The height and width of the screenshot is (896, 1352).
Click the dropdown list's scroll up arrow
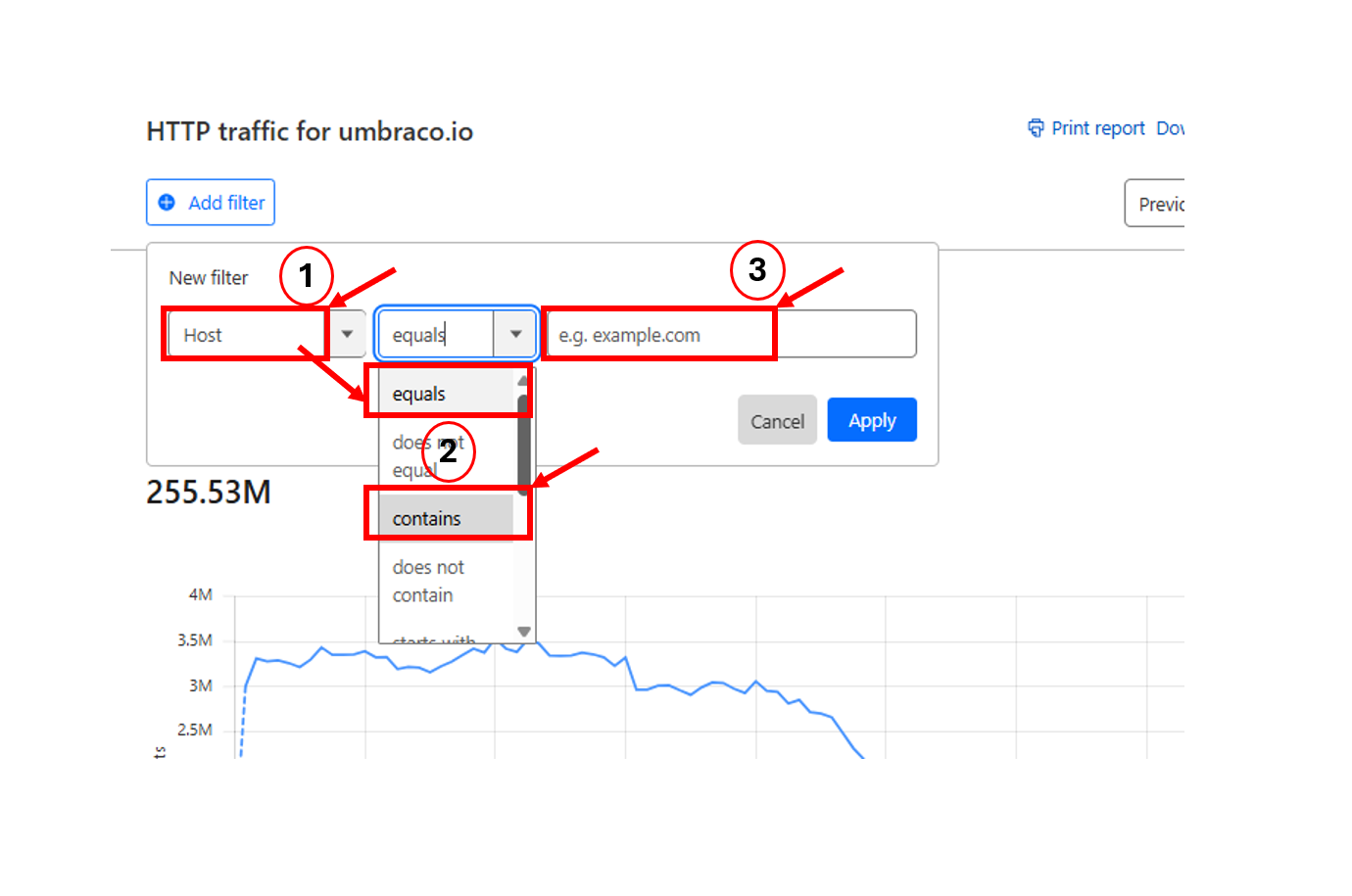pos(523,380)
